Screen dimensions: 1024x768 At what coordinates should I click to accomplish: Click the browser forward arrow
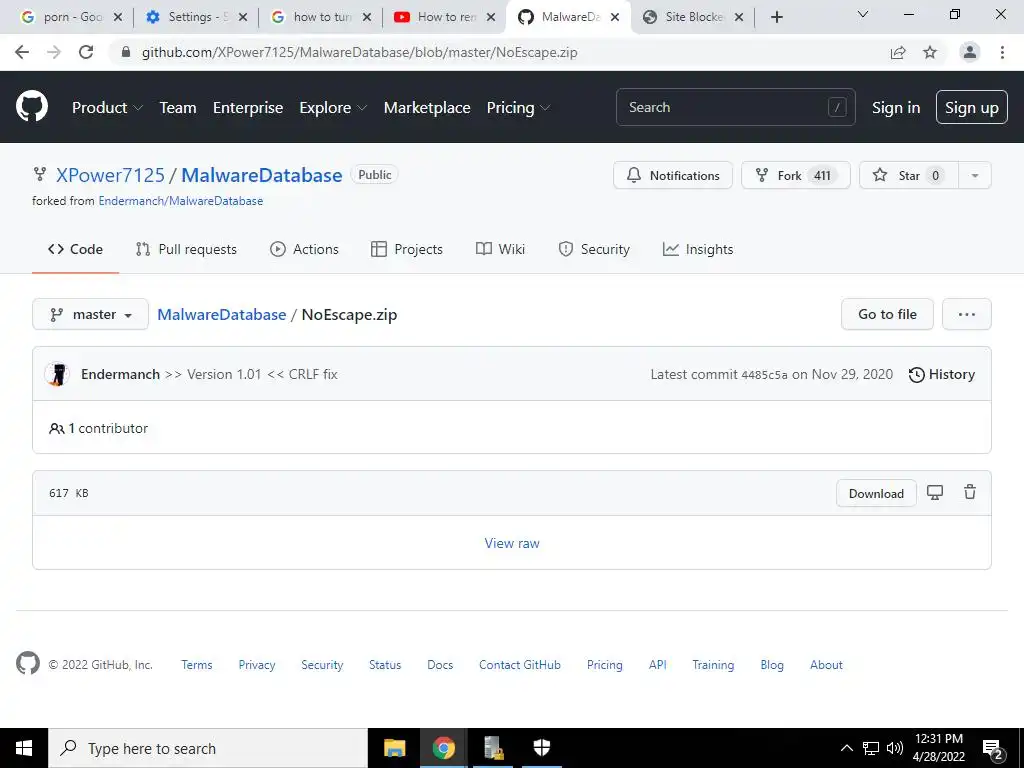[x=54, y=52]
